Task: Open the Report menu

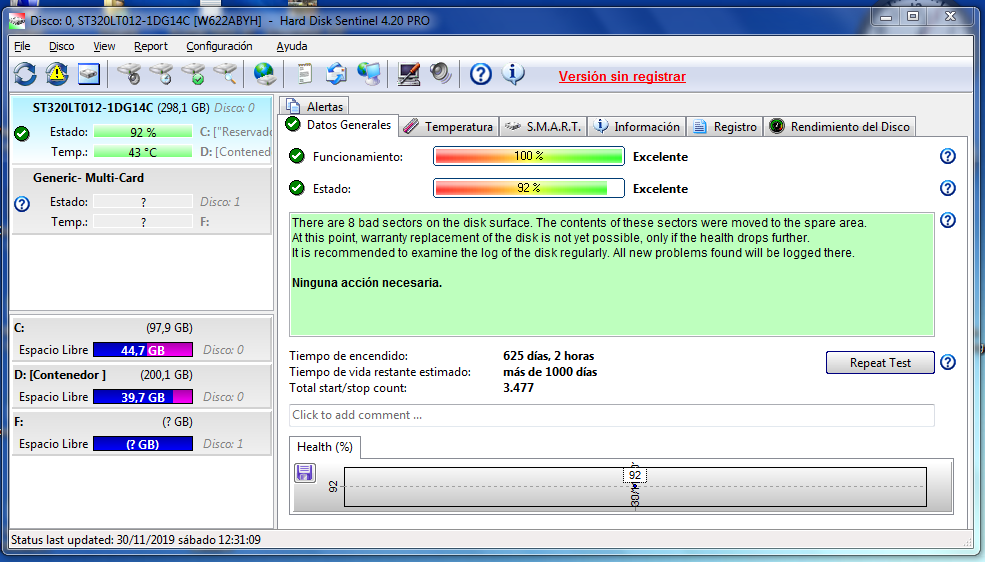Action: [x=151, y=46]
